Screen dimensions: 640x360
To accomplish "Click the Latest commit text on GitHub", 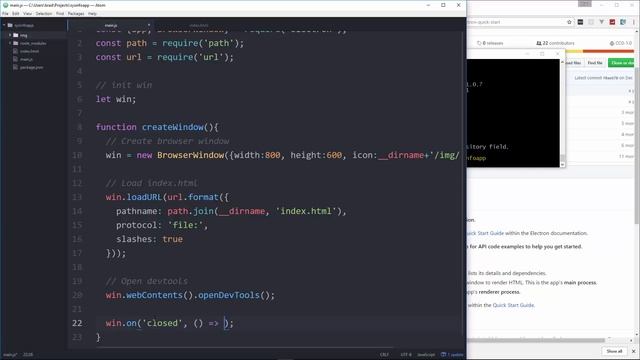I will point(603,78).
